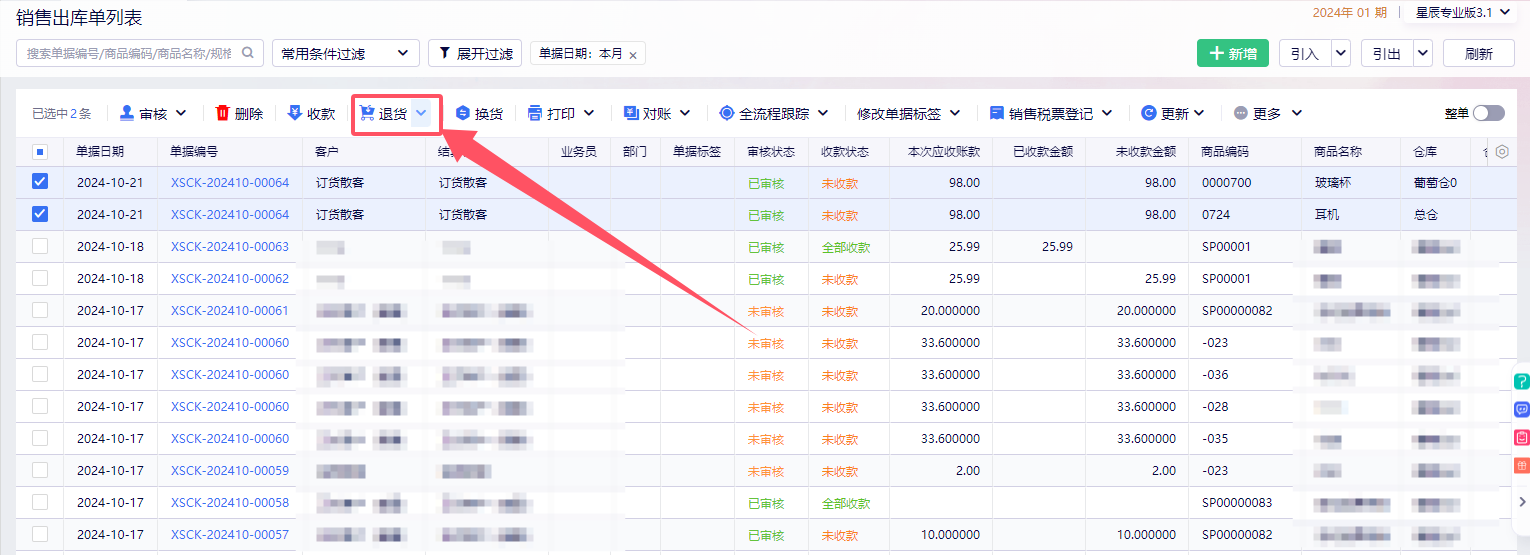Click the 单据日期 column header

click(100, 152)
